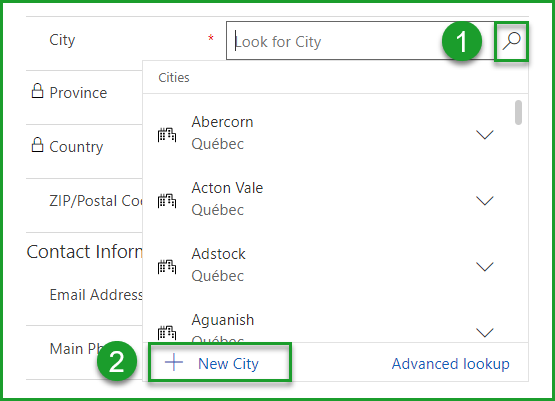Expand the Acton Vale details chevron
Image resolution: width=555 pixels, height=401 pixels.
(x=485, y=201)
